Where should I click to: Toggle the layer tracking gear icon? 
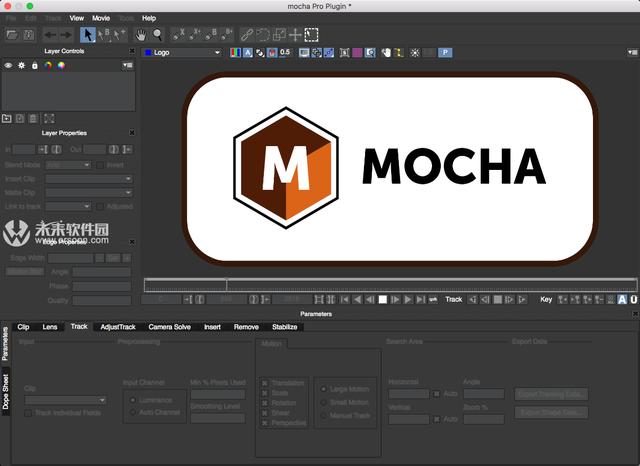pos(22,65)
